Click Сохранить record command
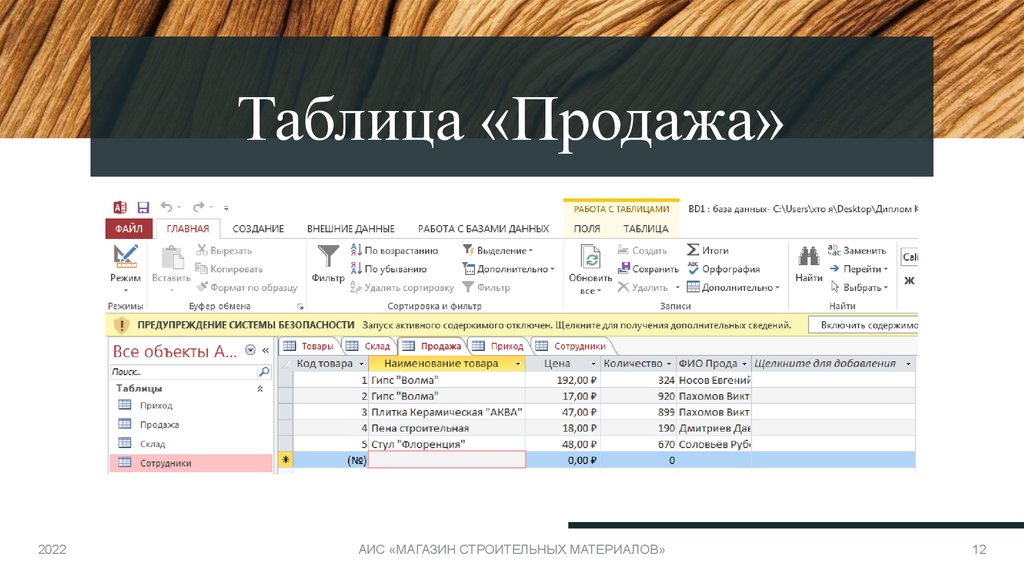The image size is (1024, 574). (x=648, y=268)
